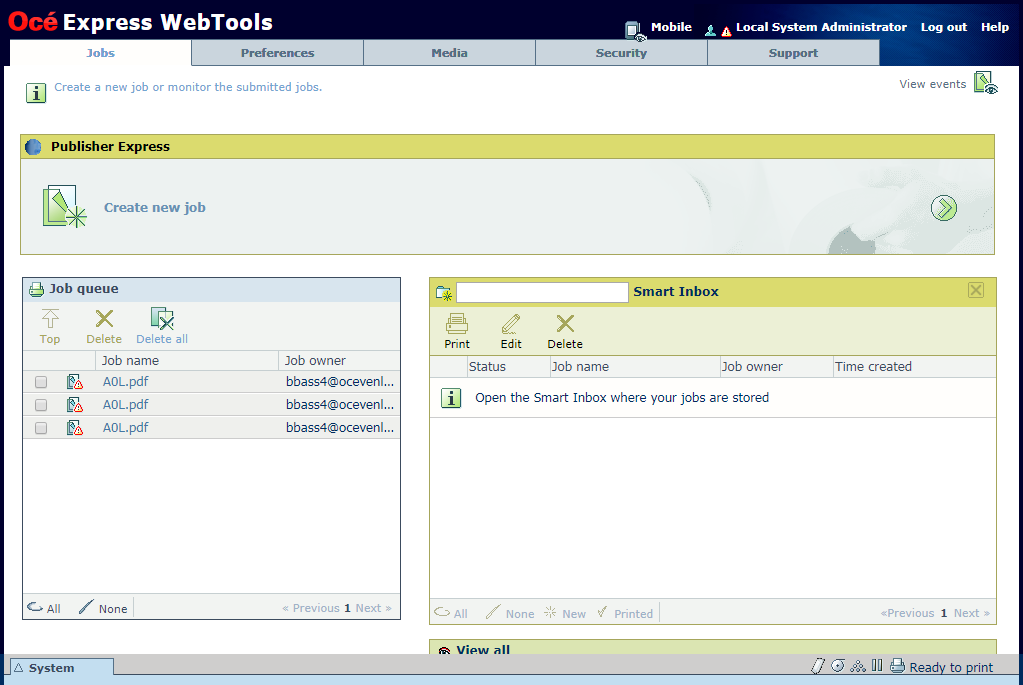
Task: Click the media roll icon in the status bar
Action: coord(838,665)
